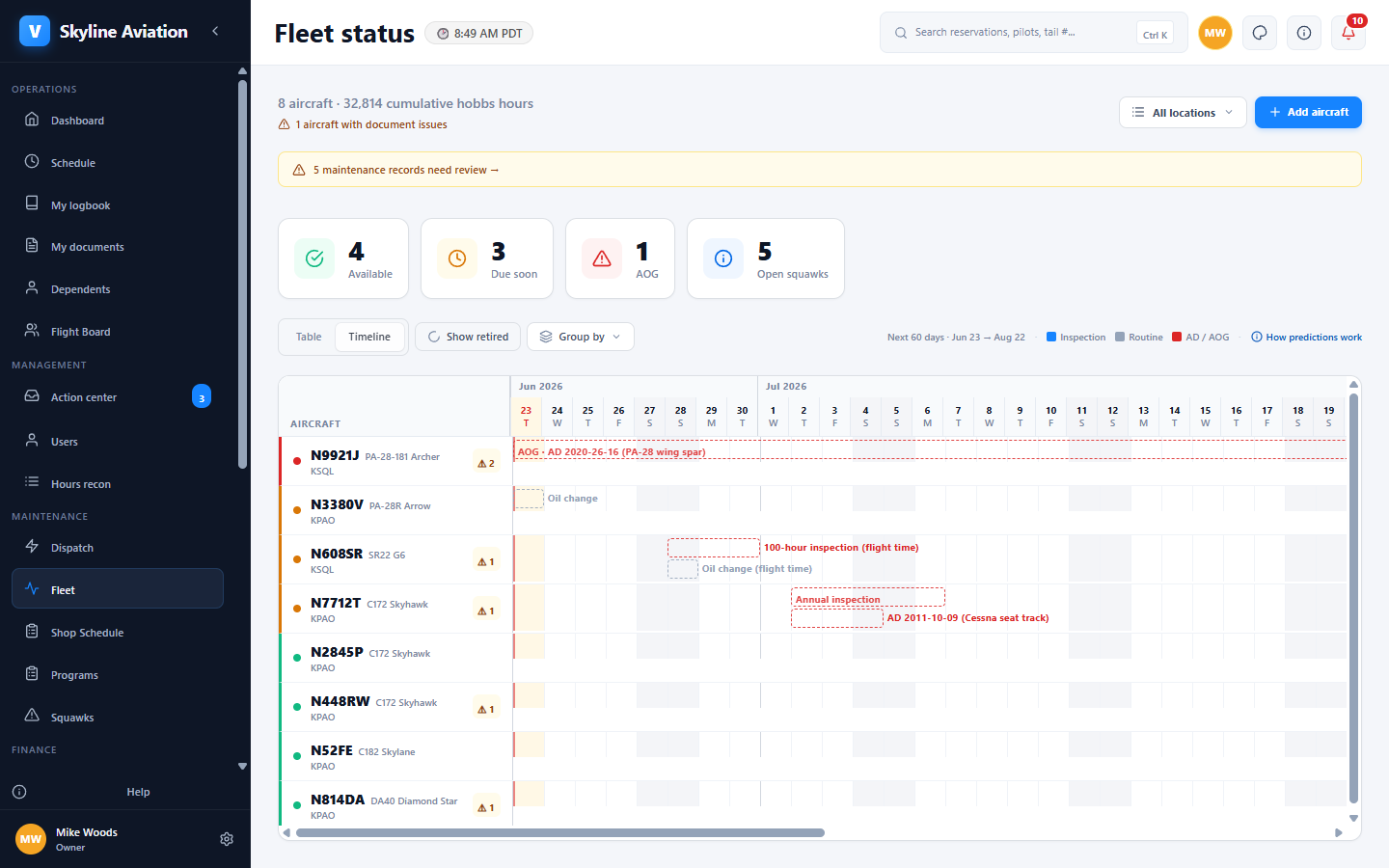The height and width of the screenshot is (868, 1389).
Task: Select aircraft row N52FE
Action: click(x=395, y=757)
